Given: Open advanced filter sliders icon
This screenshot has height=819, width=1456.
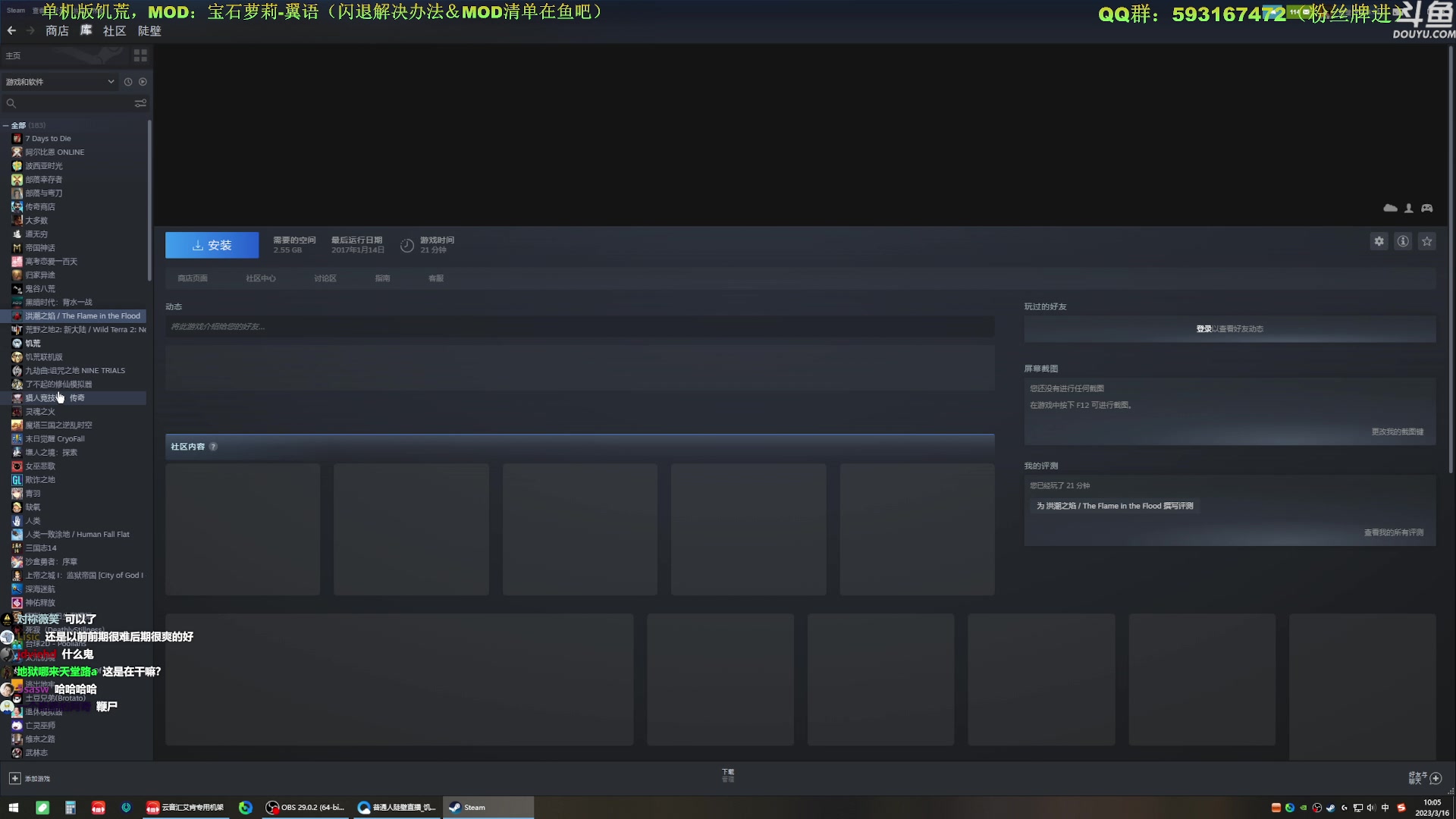Looking at the screenshot, I should (x=140, y=103).
